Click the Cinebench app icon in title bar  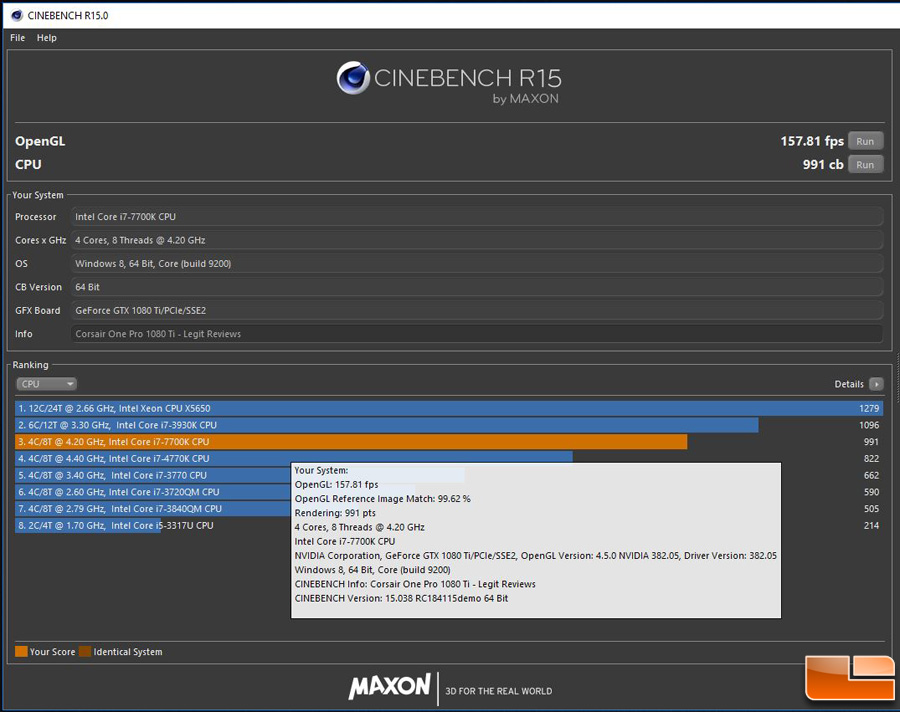17,16
